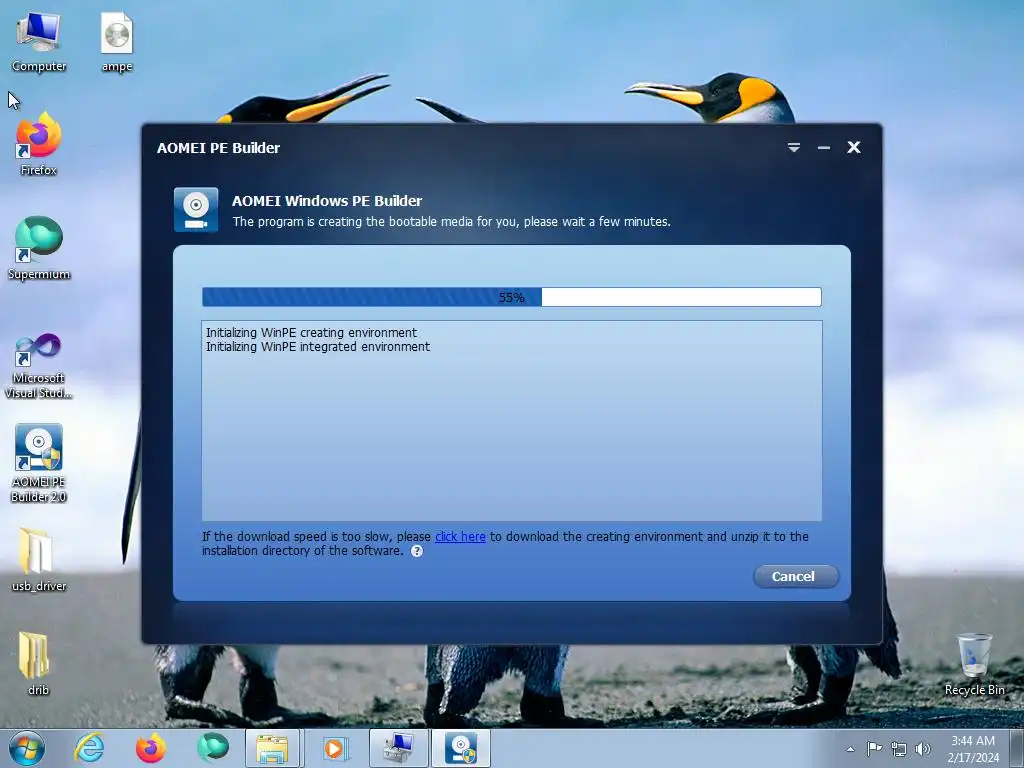Image resolution: width=1024 pixels, height=768 pixels.
Task: Open Firefox from the taskbar
Action: (151, 748)
